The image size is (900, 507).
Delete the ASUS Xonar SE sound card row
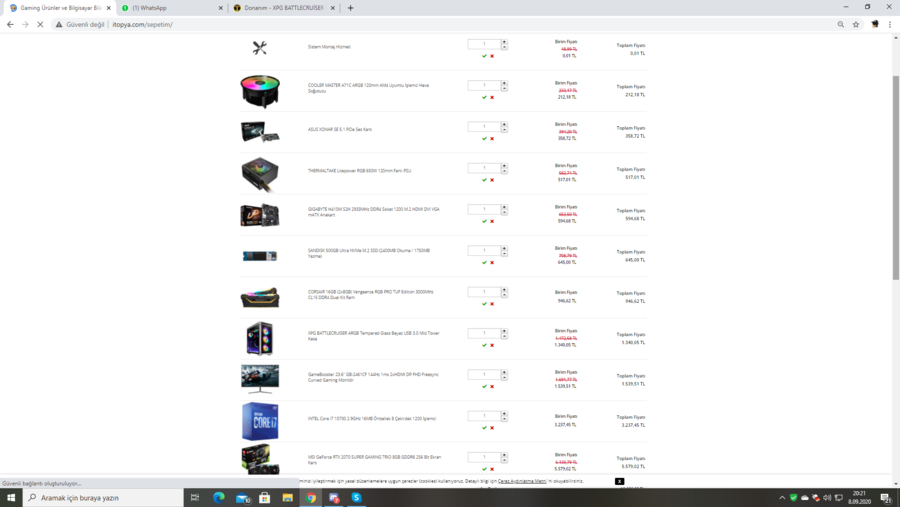492,139
